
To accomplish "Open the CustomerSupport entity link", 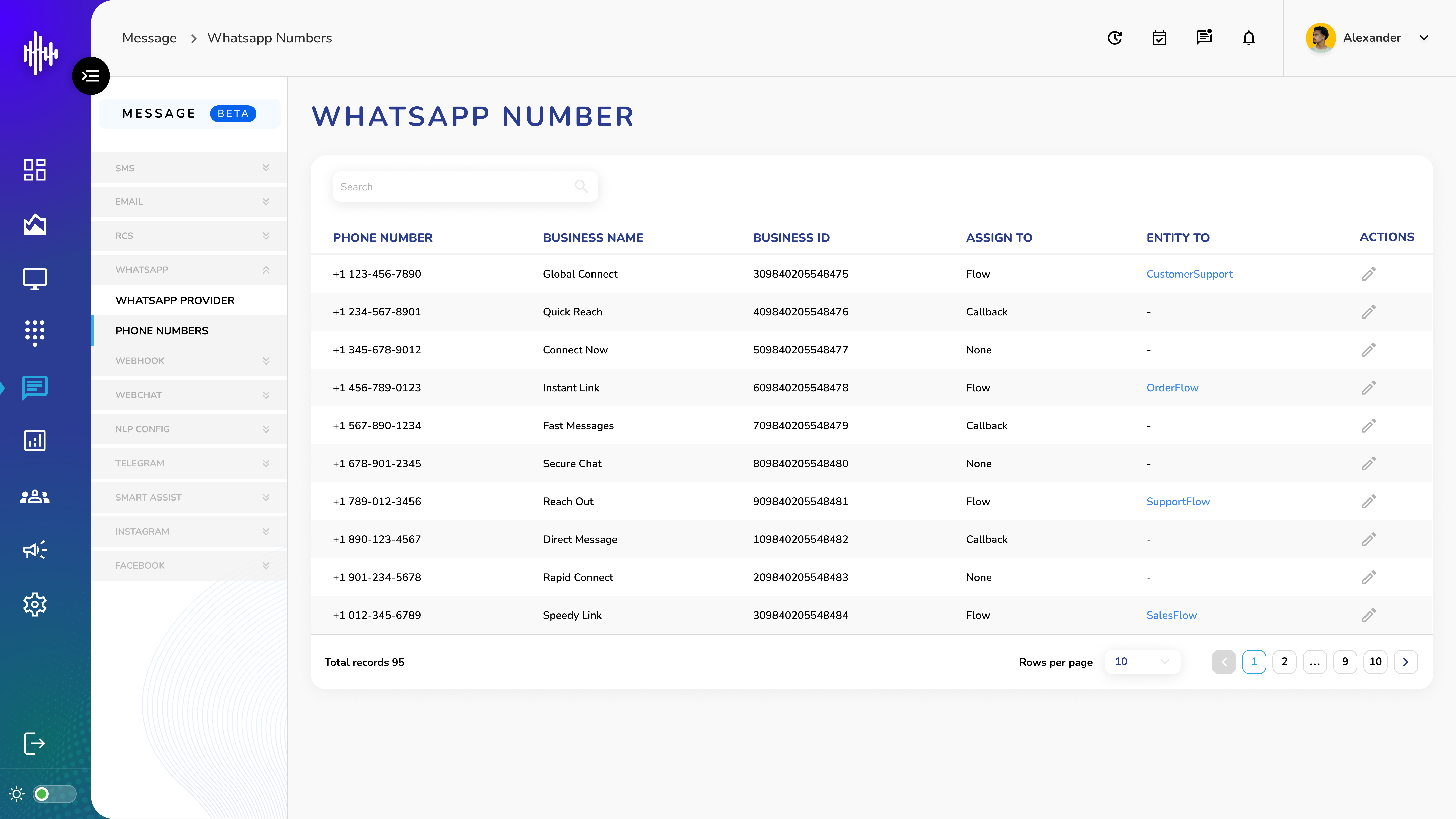I will tap(1189, 274).
